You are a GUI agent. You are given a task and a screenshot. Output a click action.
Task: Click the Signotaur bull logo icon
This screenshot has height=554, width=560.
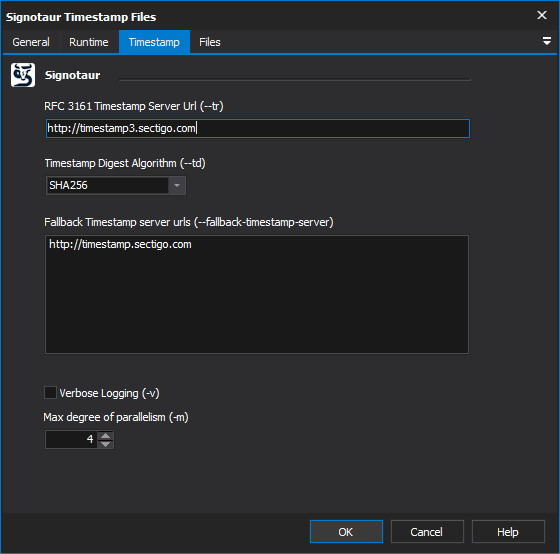23,75
